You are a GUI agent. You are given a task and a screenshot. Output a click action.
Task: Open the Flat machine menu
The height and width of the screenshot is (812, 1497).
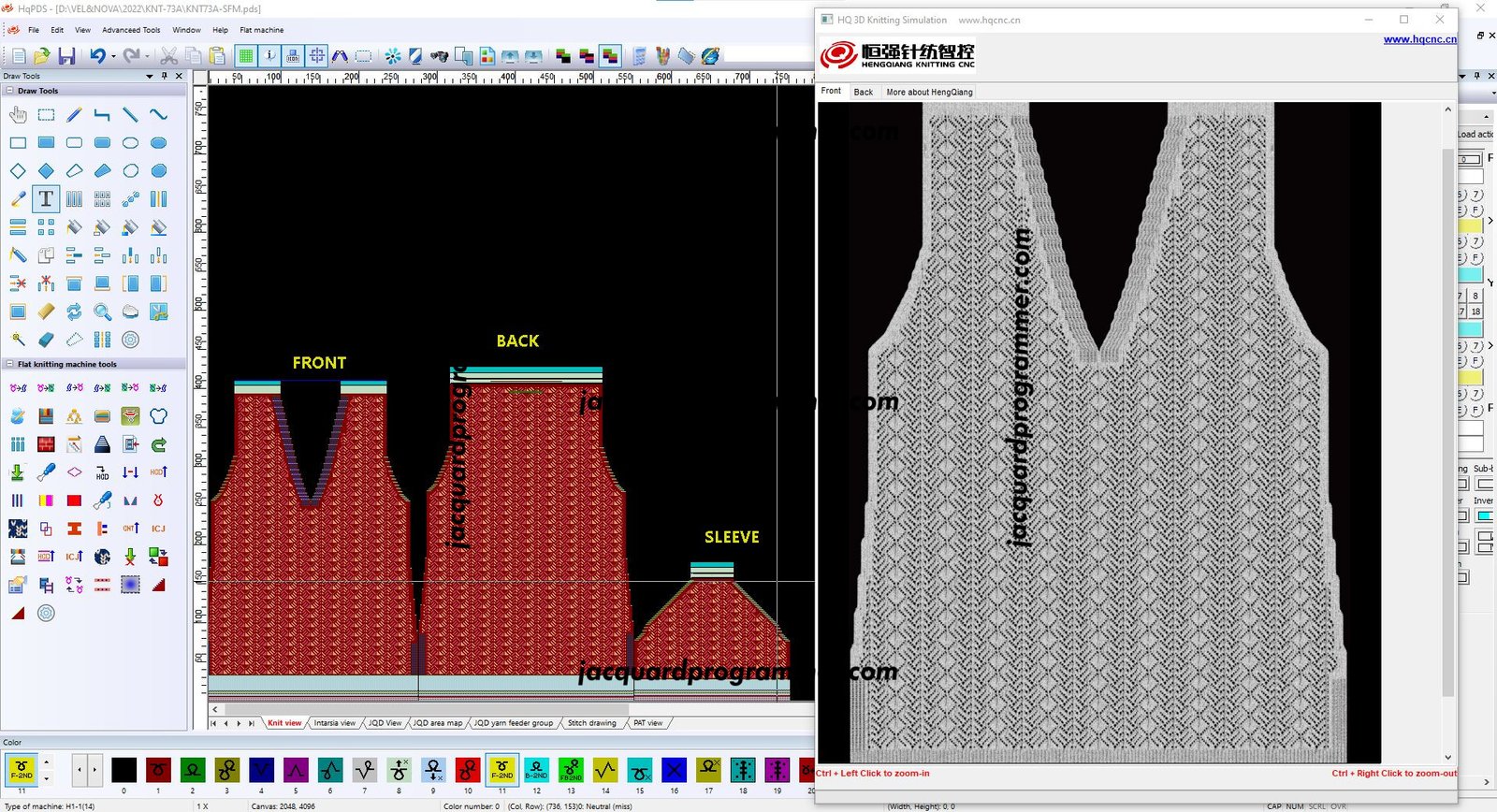tap(261, 30)
